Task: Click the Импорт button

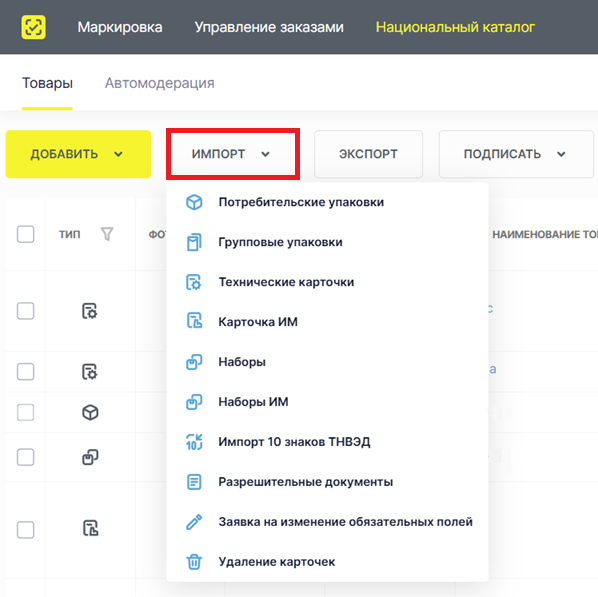Action: (x=233, y=154)
